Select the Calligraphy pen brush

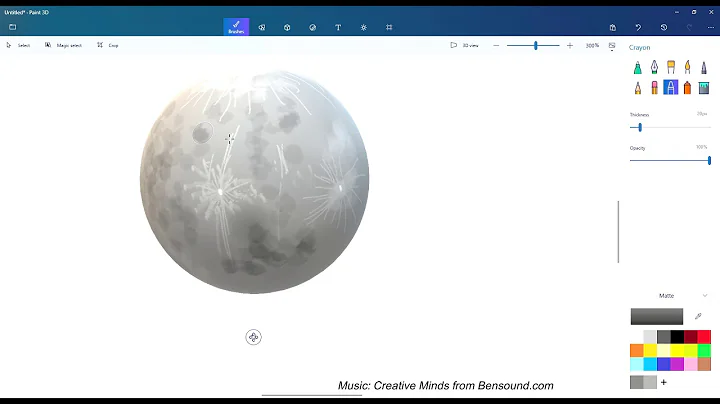coord(654,68)
